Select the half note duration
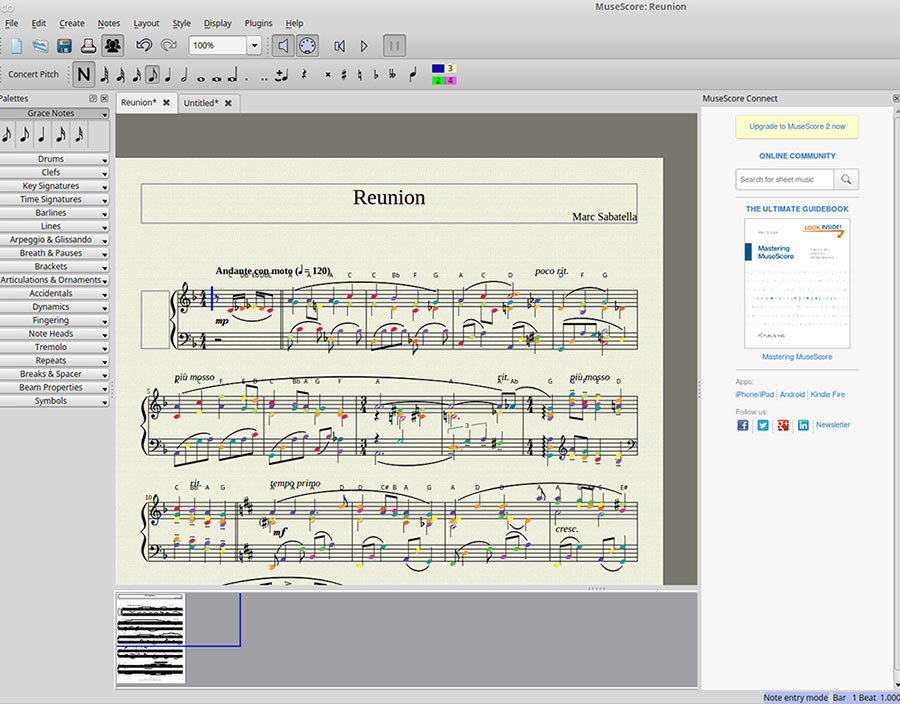 (184, 75)
